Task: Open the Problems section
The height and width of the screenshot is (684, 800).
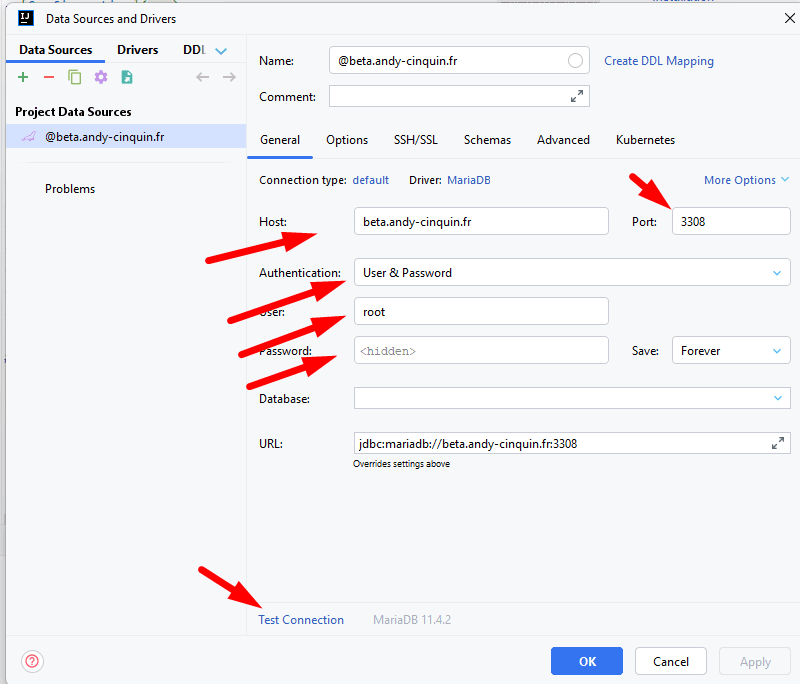Action: coord(70,189)
